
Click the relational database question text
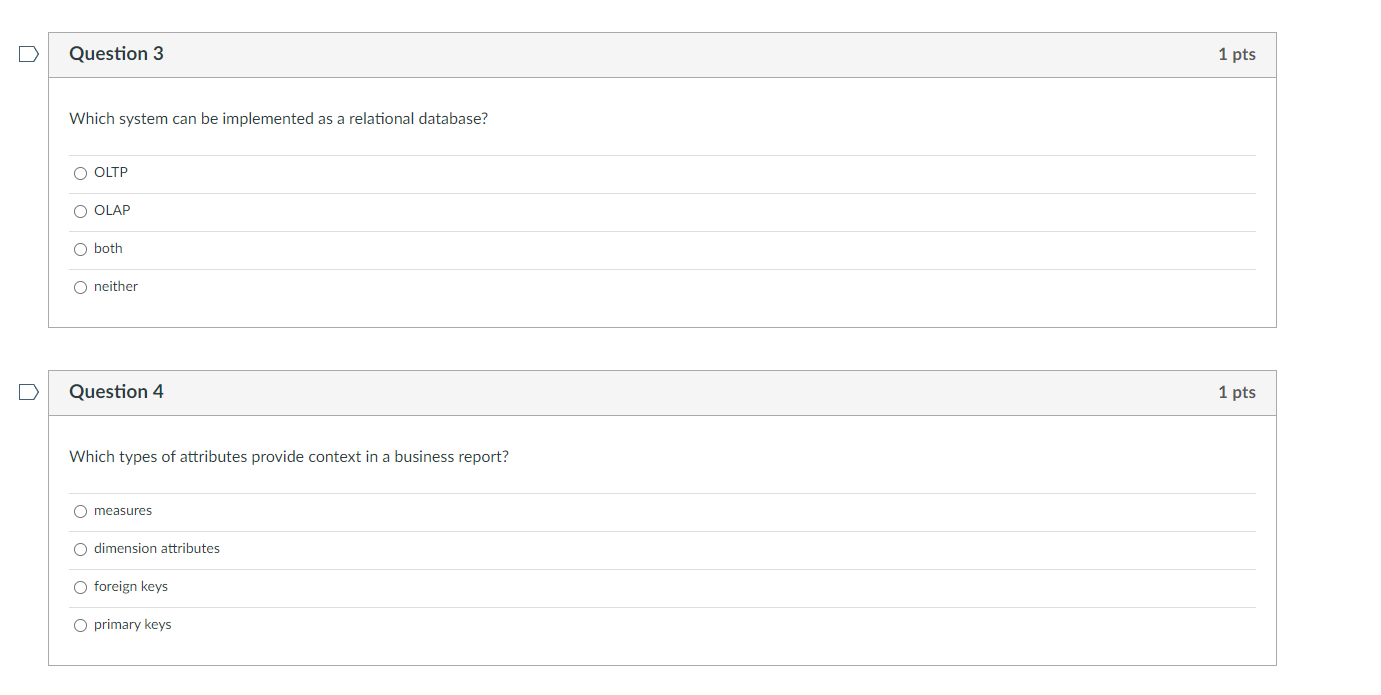(x=278, y=119)
